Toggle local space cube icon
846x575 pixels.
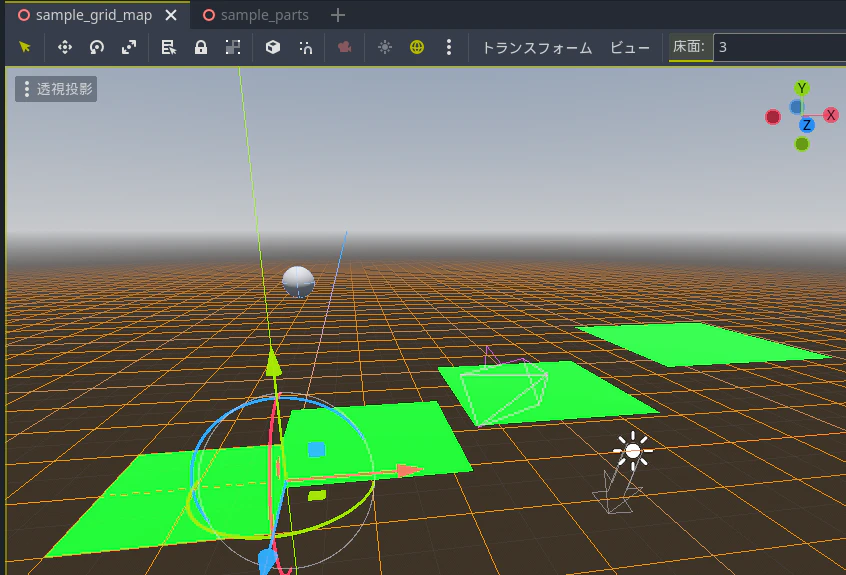(x=273, y=47)
